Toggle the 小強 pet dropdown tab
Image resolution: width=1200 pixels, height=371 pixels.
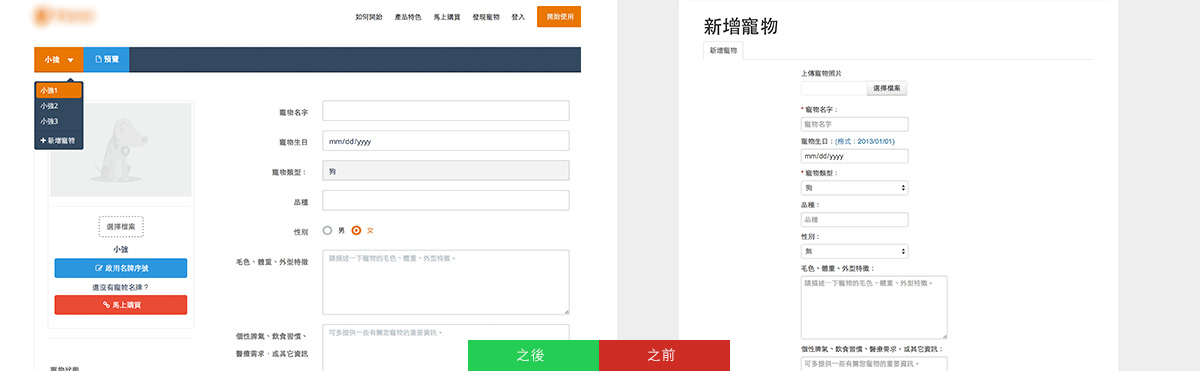point(59,60)
